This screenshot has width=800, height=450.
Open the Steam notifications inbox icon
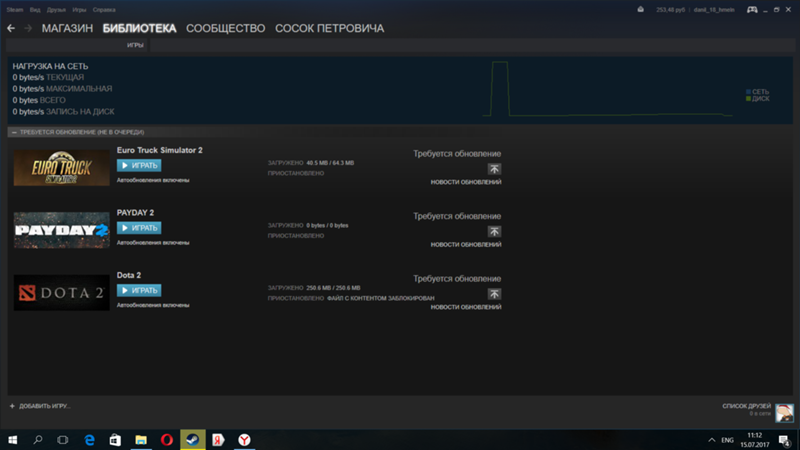(640, 10)
